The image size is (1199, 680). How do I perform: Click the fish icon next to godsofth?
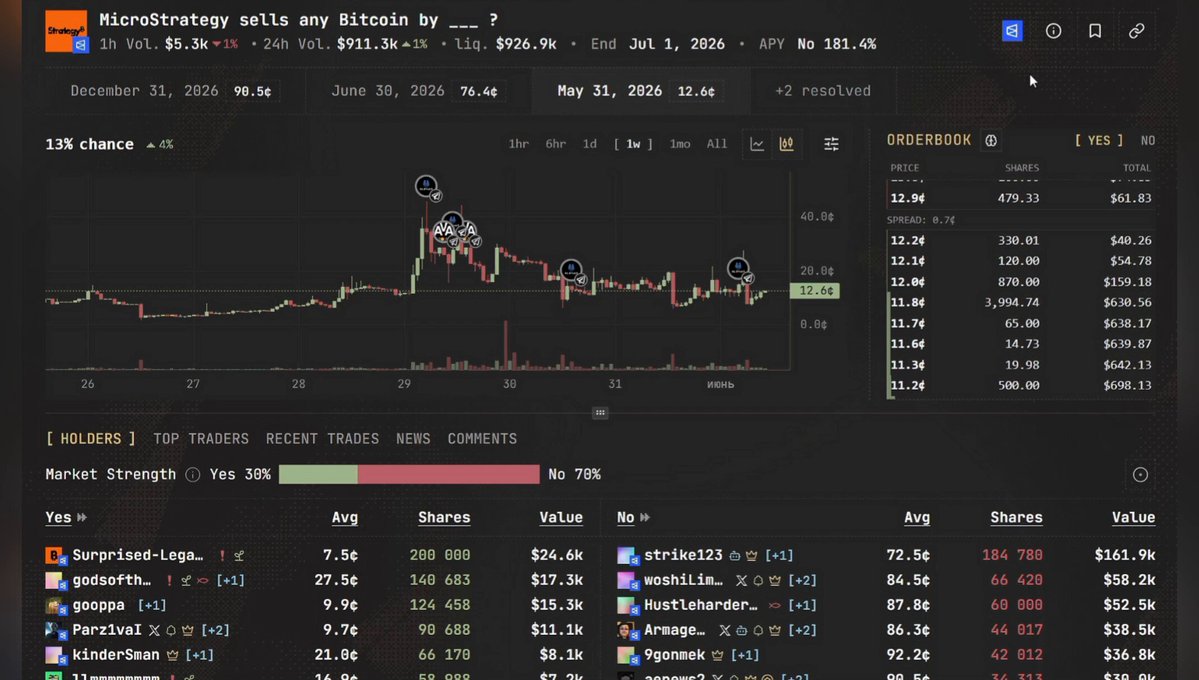203,581
